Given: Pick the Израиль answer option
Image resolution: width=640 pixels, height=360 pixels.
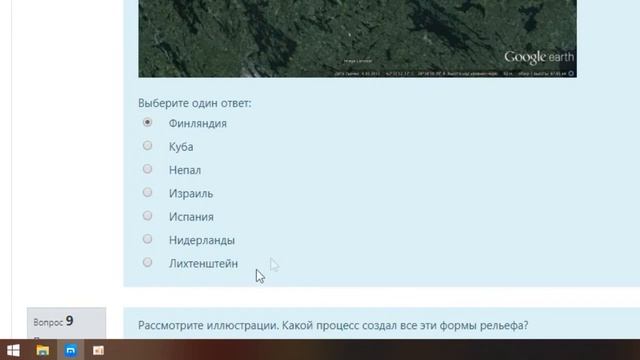Looking at the screenshot, I should click(147, 192).
